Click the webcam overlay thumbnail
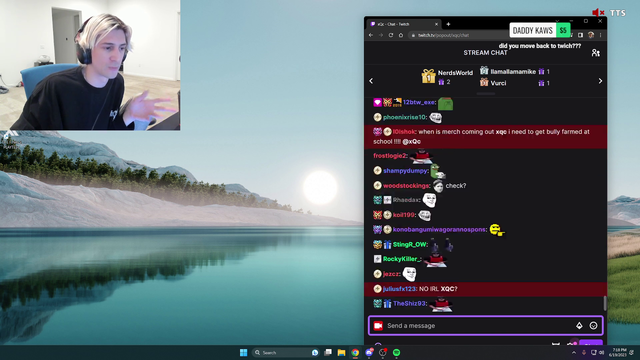Viewport: 640px width, 360px height. coord(90,65)
